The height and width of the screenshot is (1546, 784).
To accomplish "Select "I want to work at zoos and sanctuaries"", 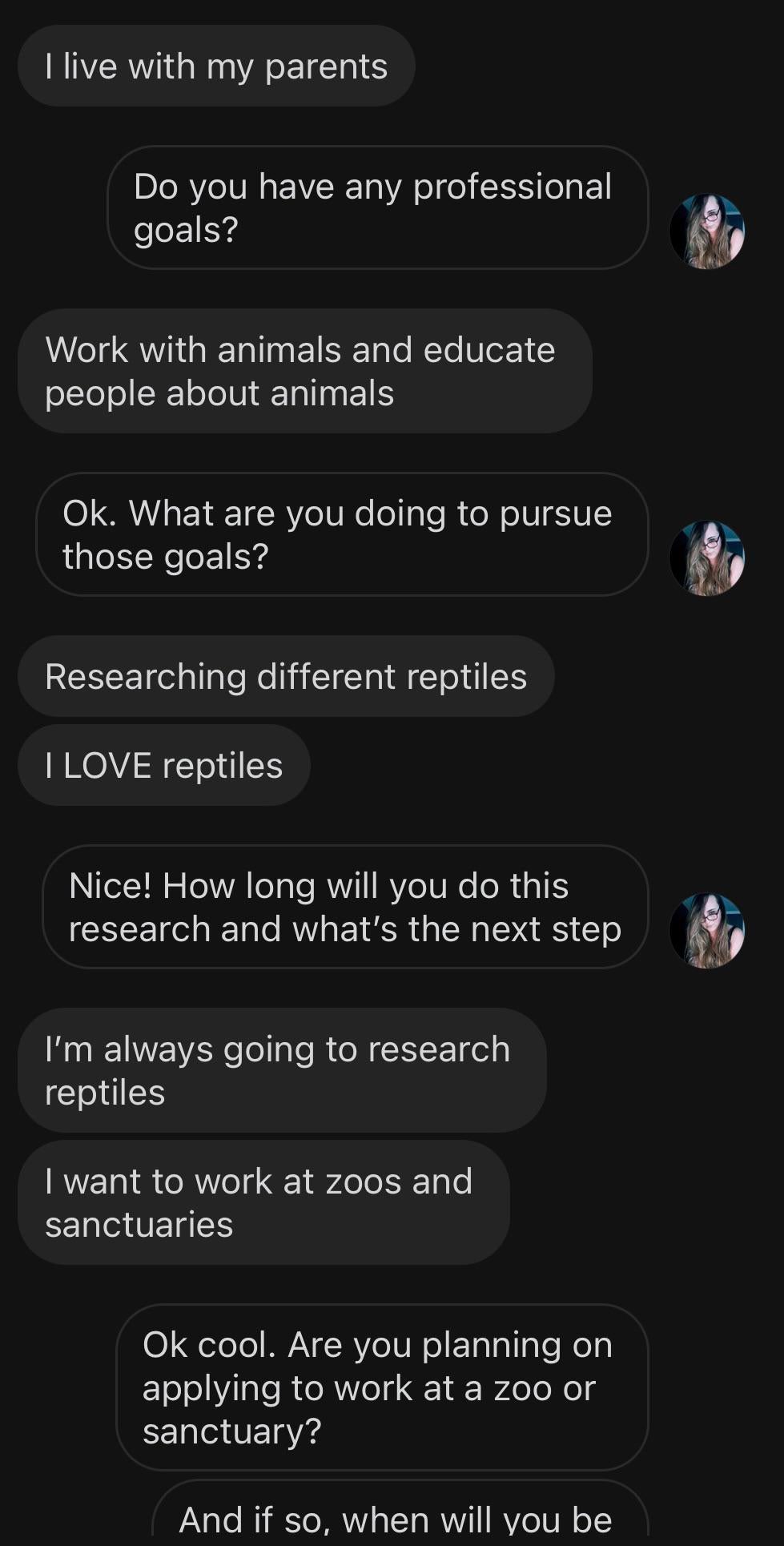I will coord(263,1202).
